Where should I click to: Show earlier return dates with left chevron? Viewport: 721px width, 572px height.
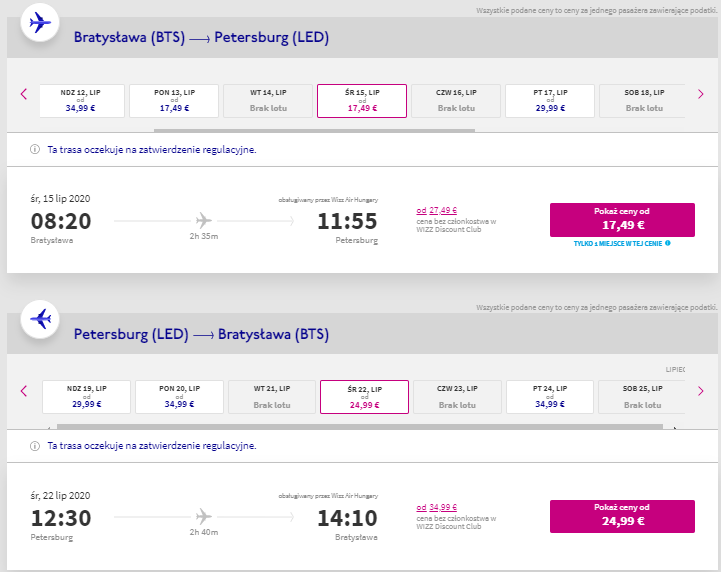[24, 391]
